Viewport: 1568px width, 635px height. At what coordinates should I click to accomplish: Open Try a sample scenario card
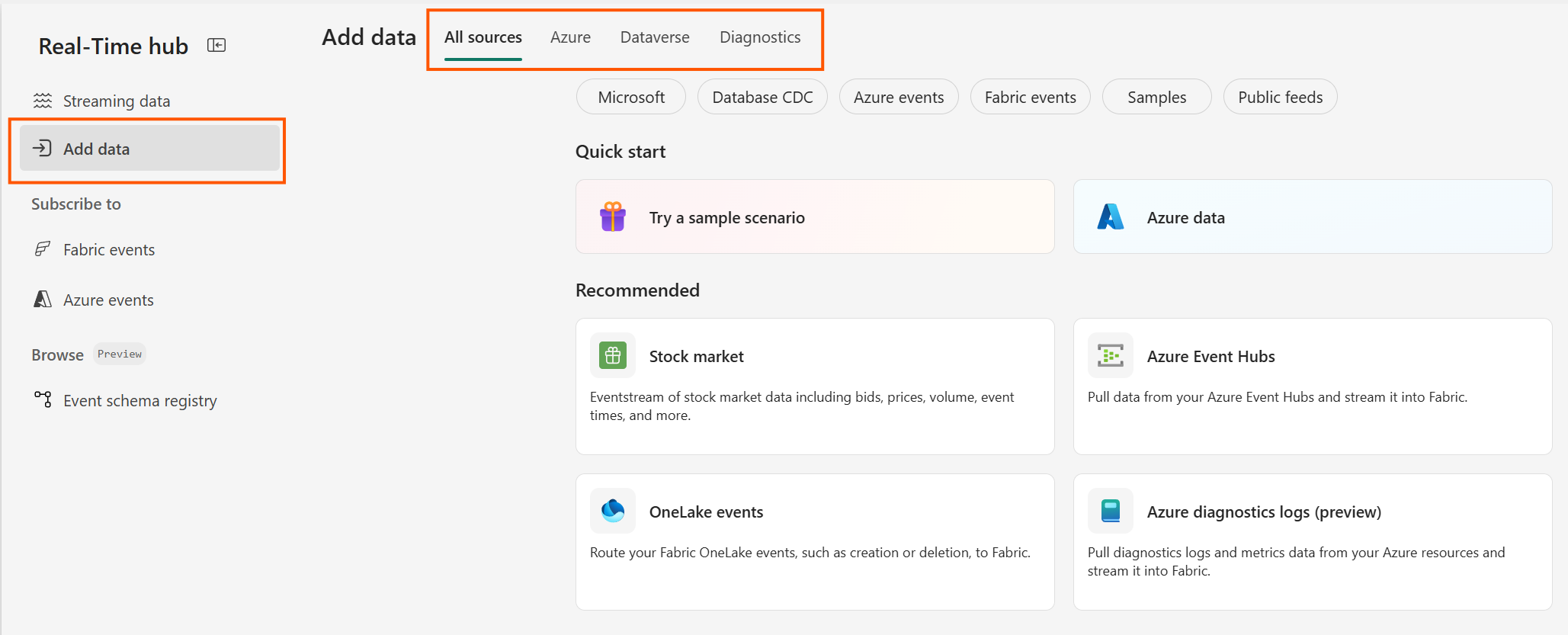815,216
